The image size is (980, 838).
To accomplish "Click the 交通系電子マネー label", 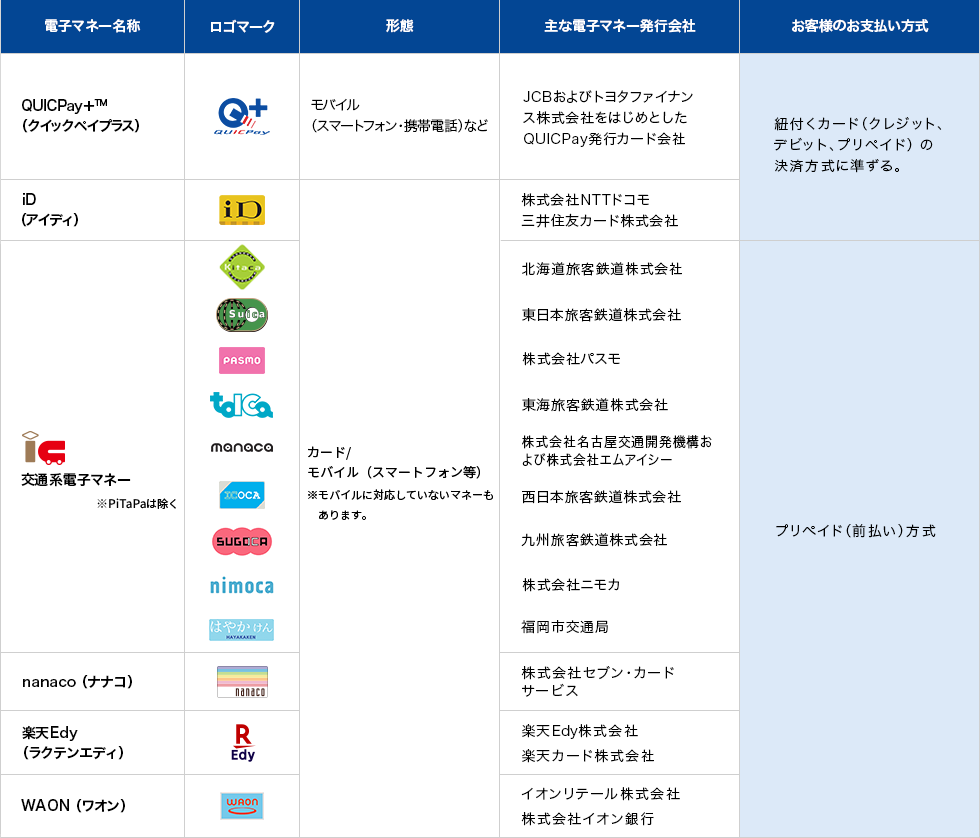I will 76,480.
